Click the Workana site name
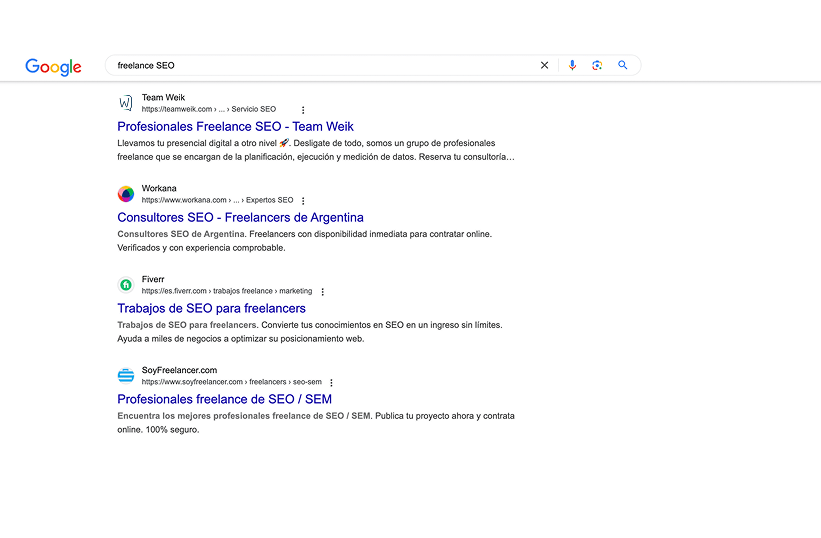The height and width of the screenshot is (538, 821). click(x=159, y=188)
